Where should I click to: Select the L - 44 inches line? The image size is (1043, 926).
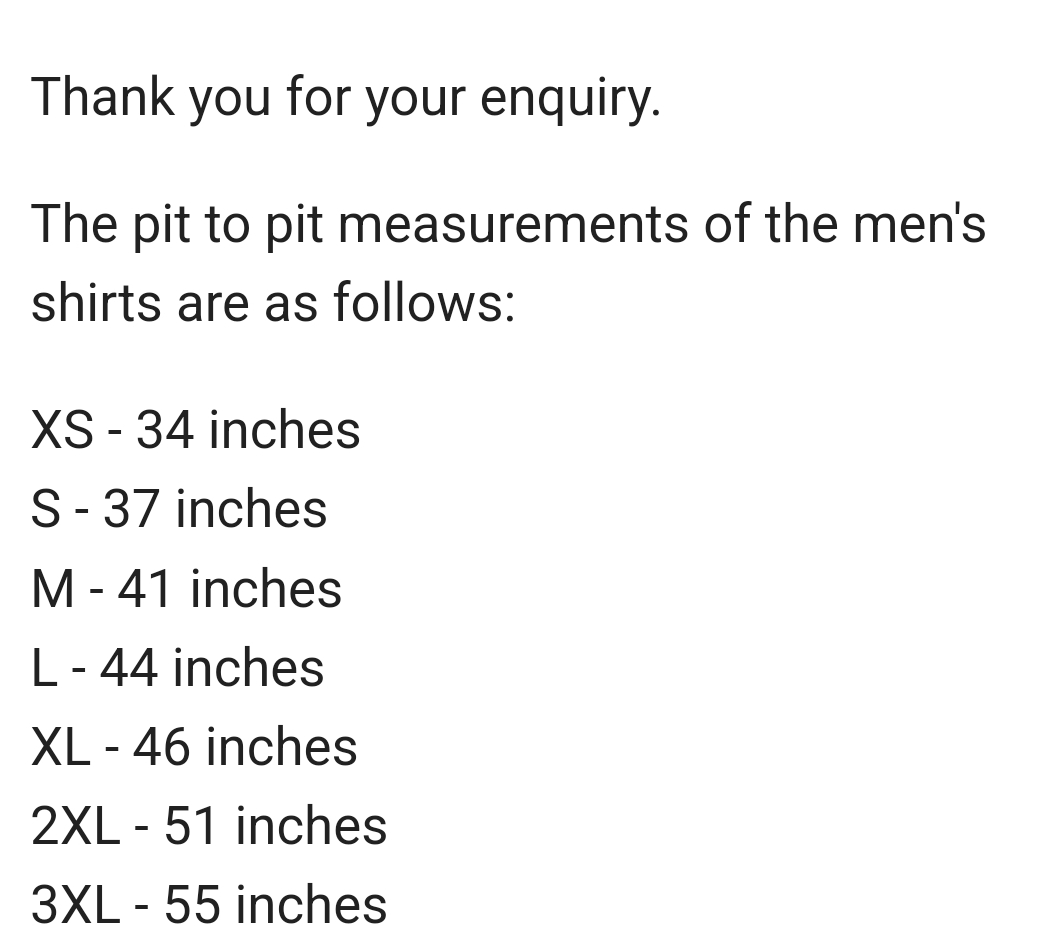coord(178,668)
